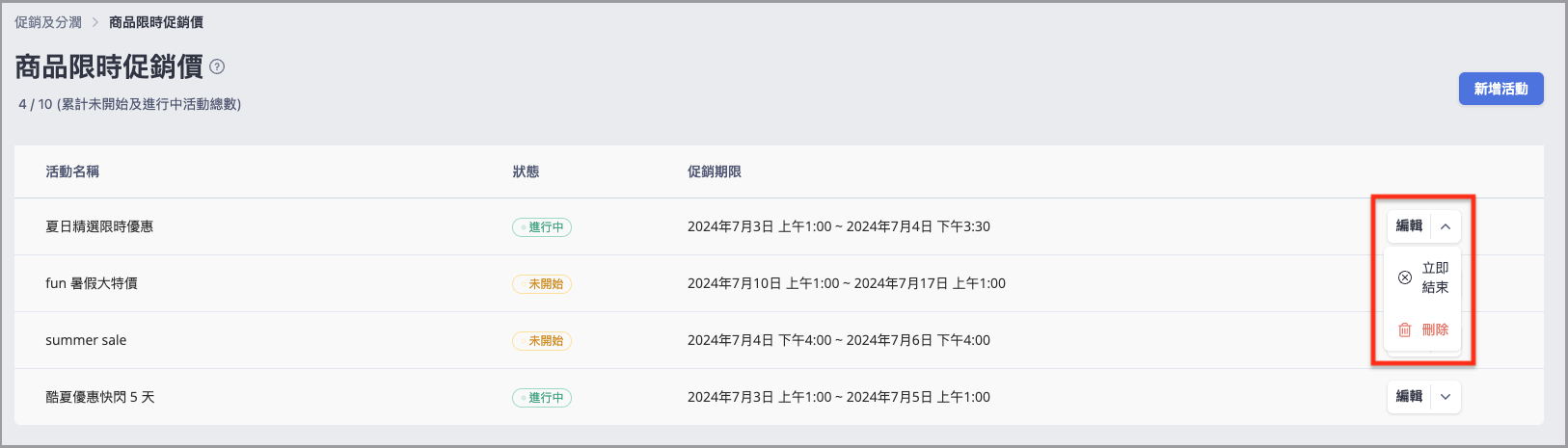Collapse the arrow next to 夏日精選限時優惠 編輯

click(x=1446, y=226)
